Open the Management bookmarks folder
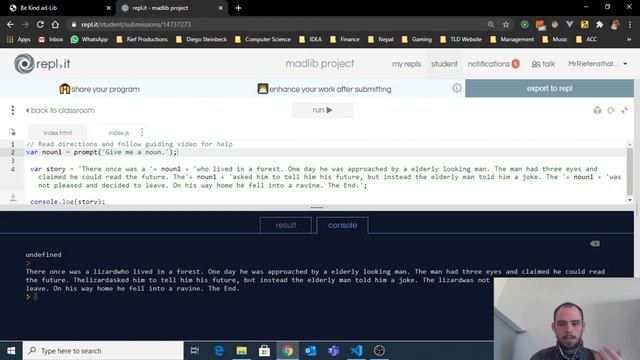The height and width of the screenshot is (360, 640). (x=512, y=39)
